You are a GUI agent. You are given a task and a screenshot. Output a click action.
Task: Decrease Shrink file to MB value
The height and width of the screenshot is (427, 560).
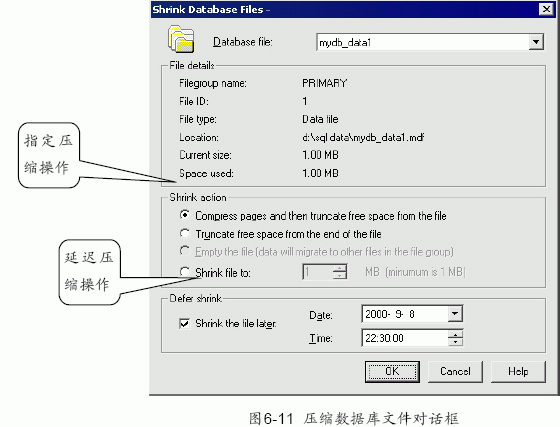tap(340, 276)
